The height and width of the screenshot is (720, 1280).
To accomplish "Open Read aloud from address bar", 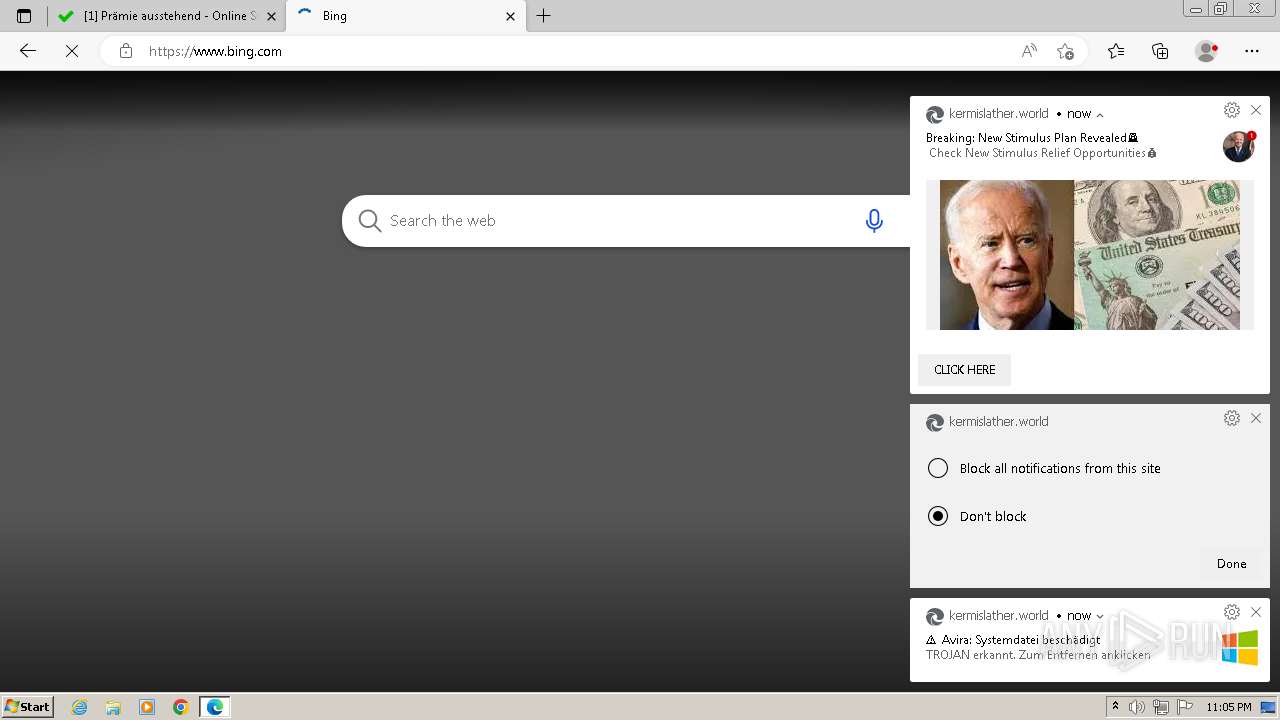I will [x=1029, y=51].
